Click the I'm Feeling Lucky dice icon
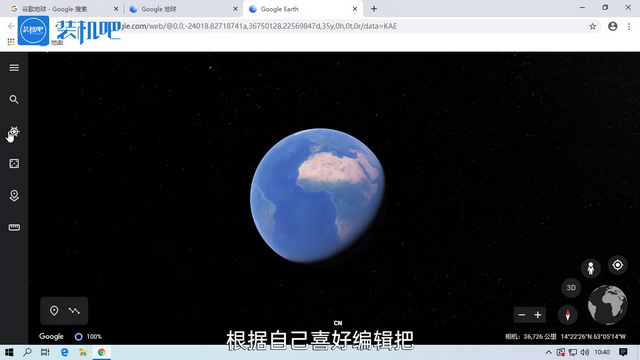The image size is (640, 360). click(x=14, y=164)
